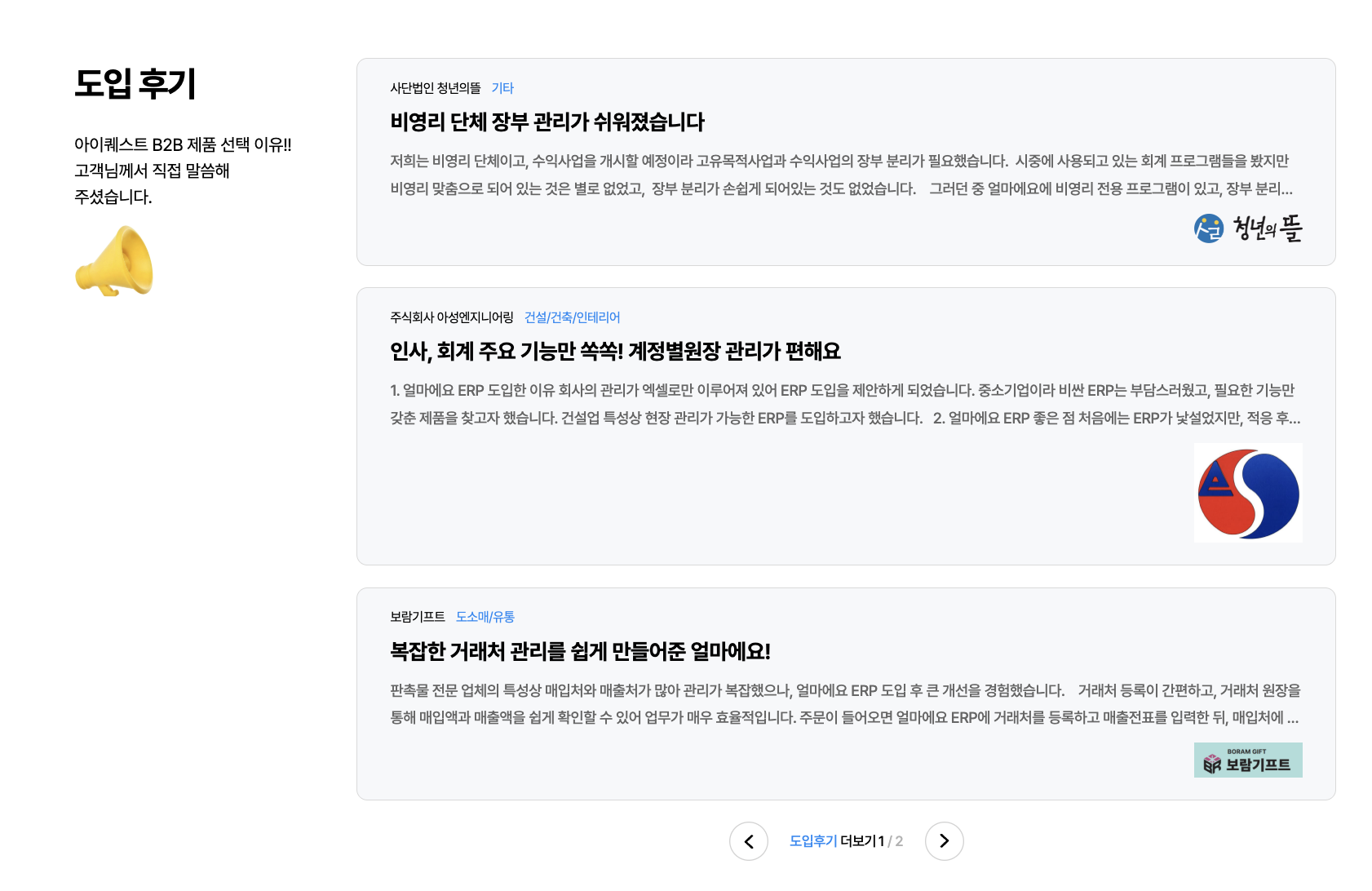Click the right pagination arrow
Image resolution: width=1372 pixels, height=891 pixels.
[x=944, y=840]
